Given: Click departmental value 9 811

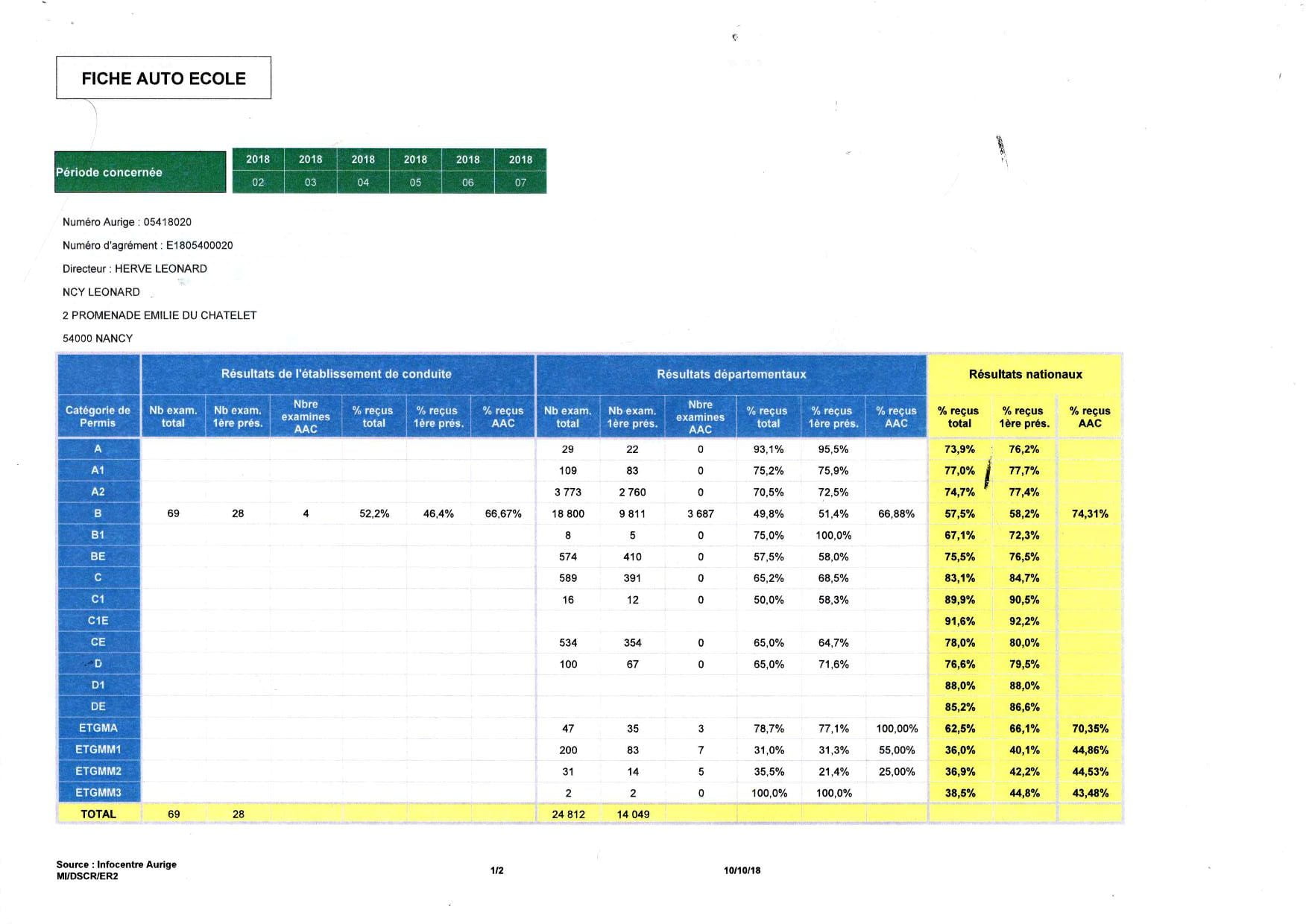Looking at the screenshot, I should tap(632, 513).
